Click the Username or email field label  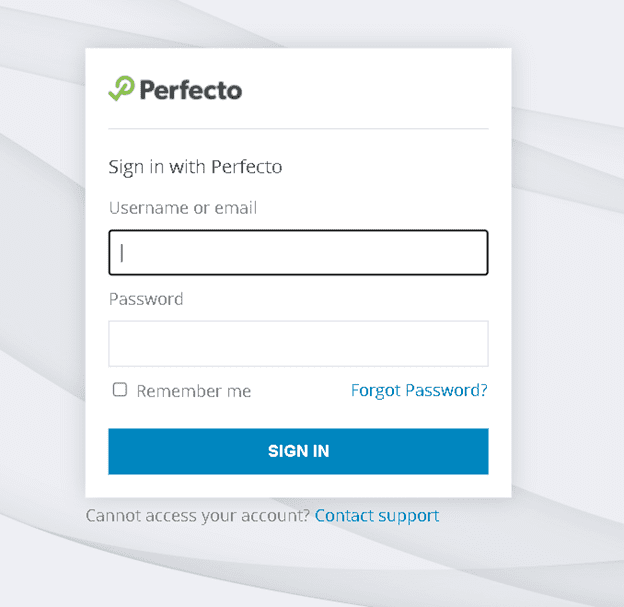click(183, 208)
